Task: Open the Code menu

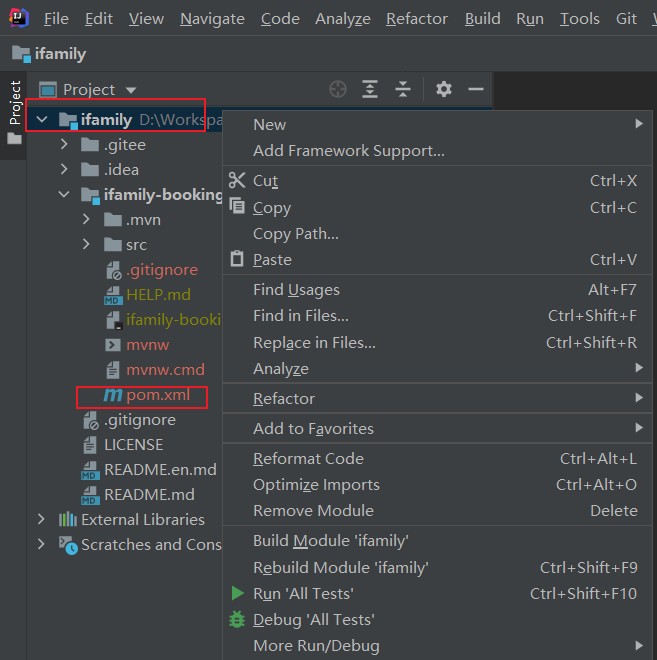Action: pyautogui.click(x=280, y=19)
